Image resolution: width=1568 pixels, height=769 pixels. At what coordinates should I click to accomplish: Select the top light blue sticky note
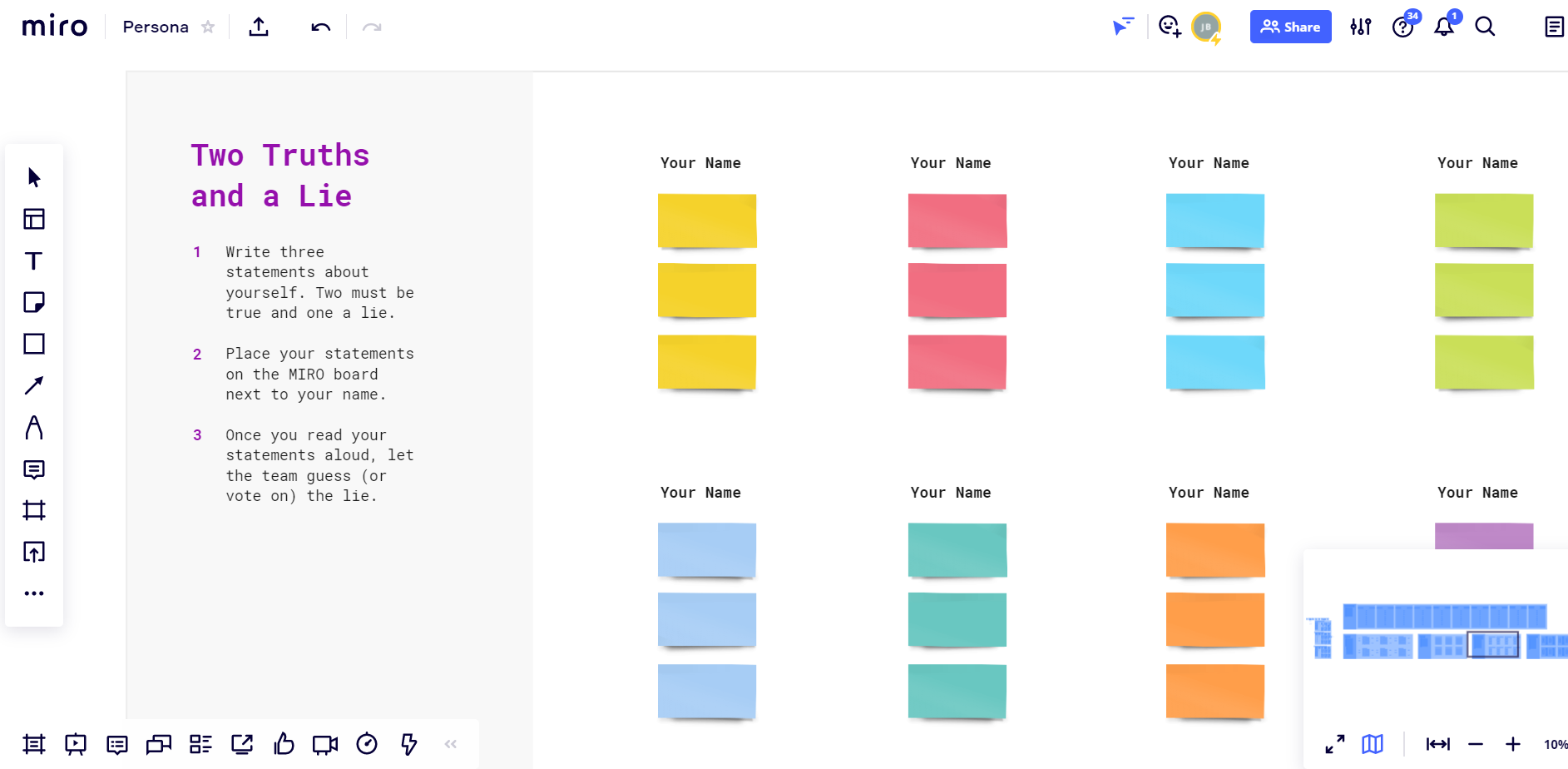point(707,550)
